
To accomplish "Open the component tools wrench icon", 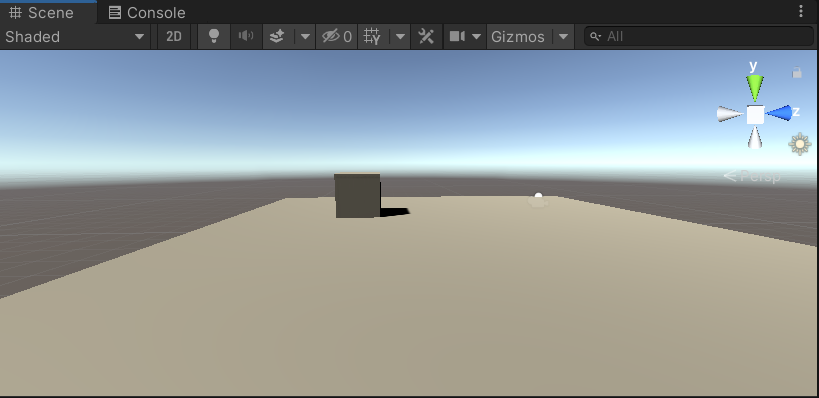I will [426, 37].
